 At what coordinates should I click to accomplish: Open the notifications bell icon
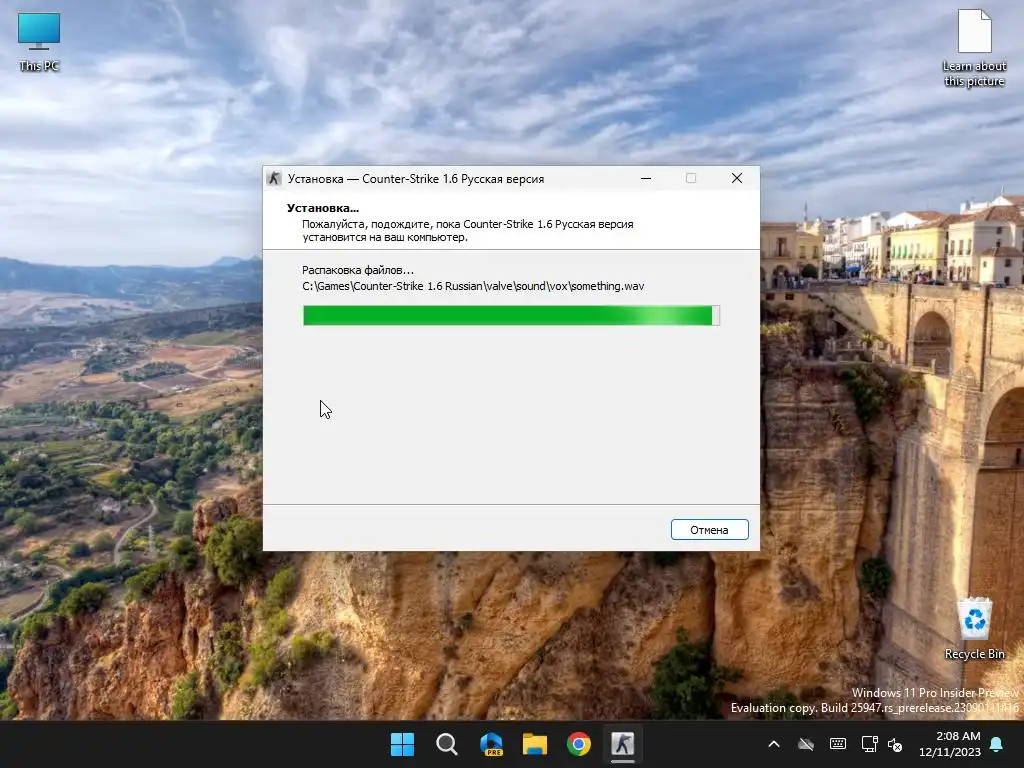tap(997, 744)
